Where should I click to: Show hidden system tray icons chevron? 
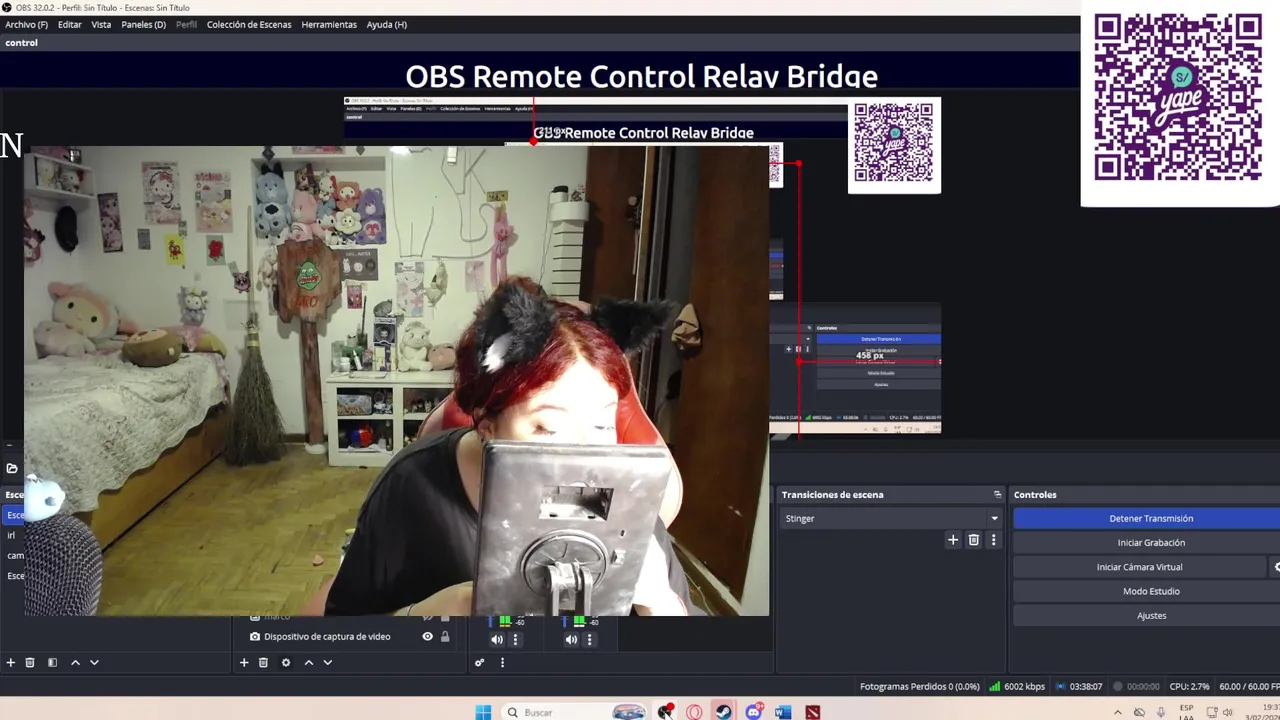pos(1117,713)
